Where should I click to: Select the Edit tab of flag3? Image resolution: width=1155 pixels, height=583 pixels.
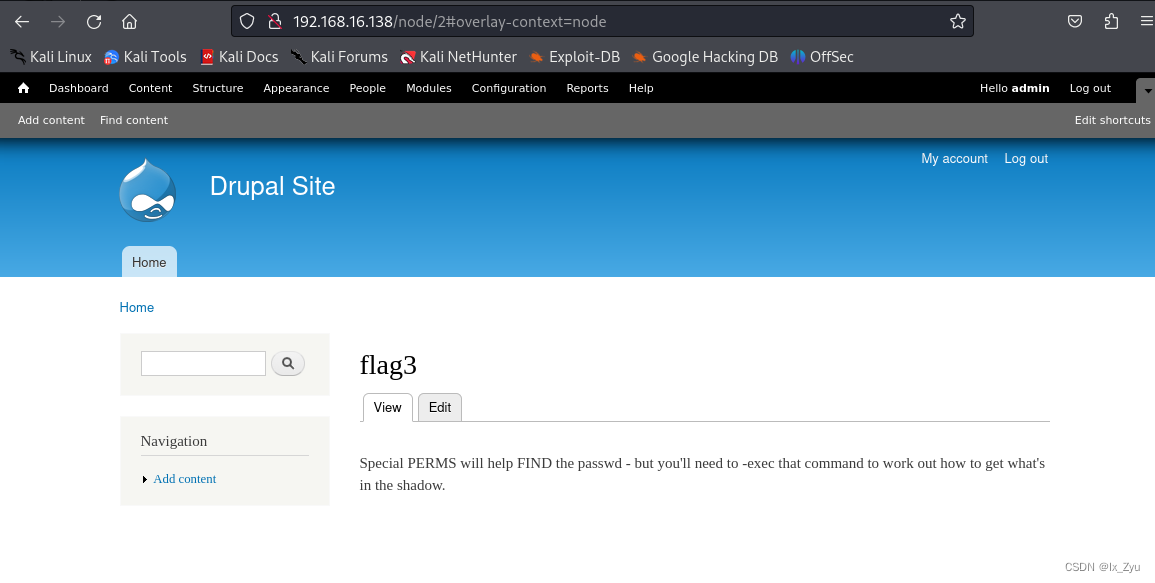(440, 408)
